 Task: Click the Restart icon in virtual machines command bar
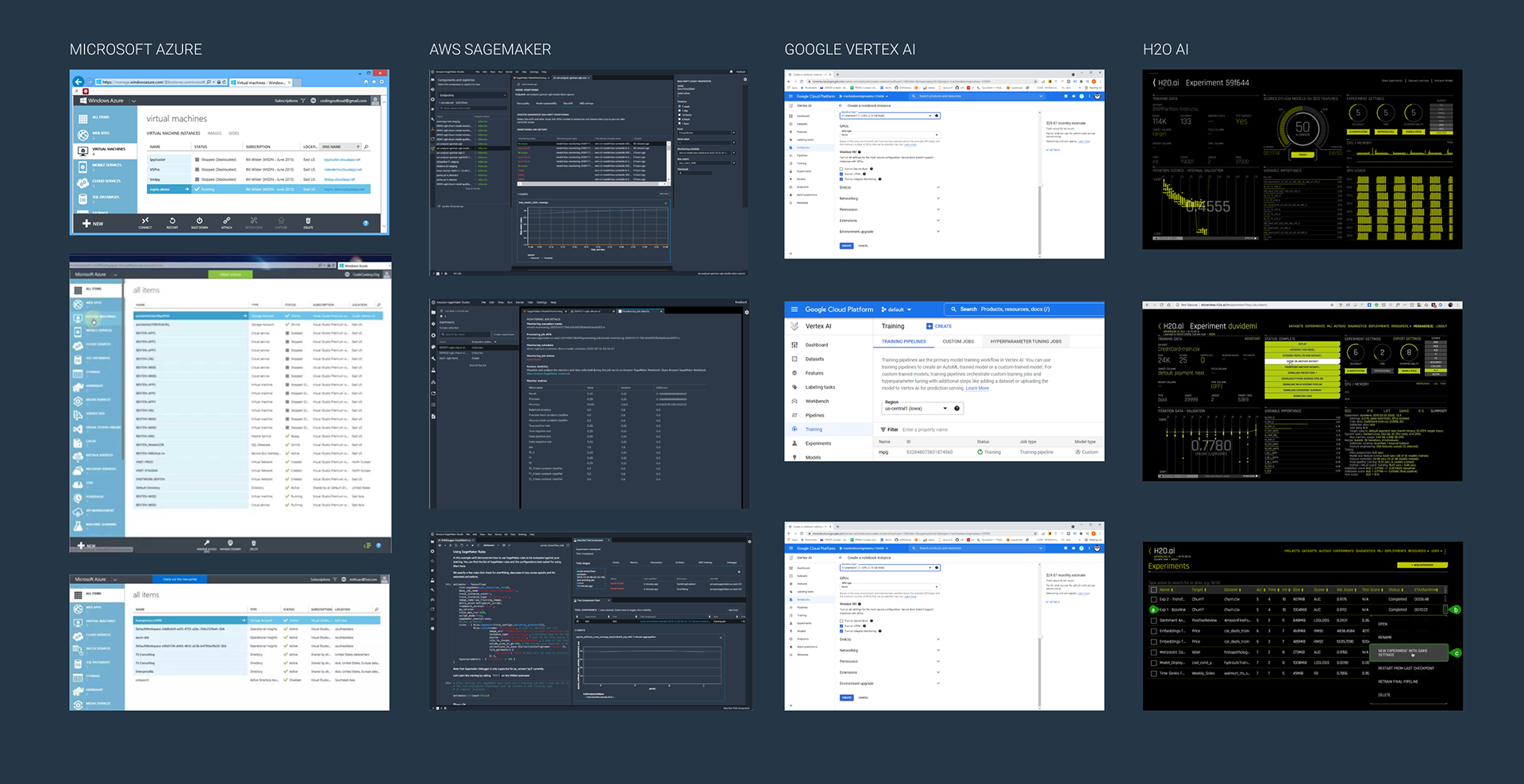coord(172,221)
